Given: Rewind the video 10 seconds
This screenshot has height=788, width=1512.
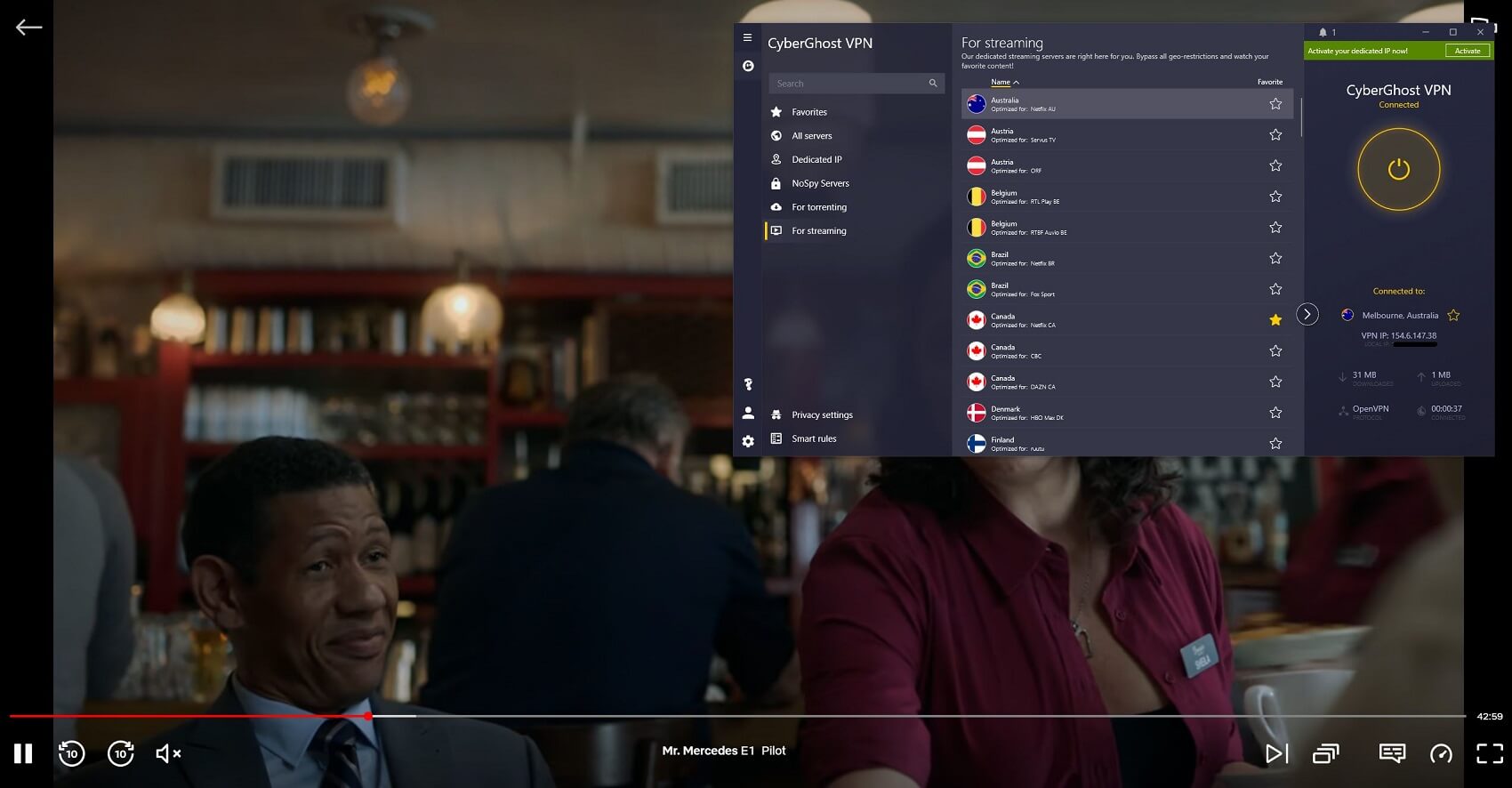Looking at the screenshot, I should [x=71, y=753].
